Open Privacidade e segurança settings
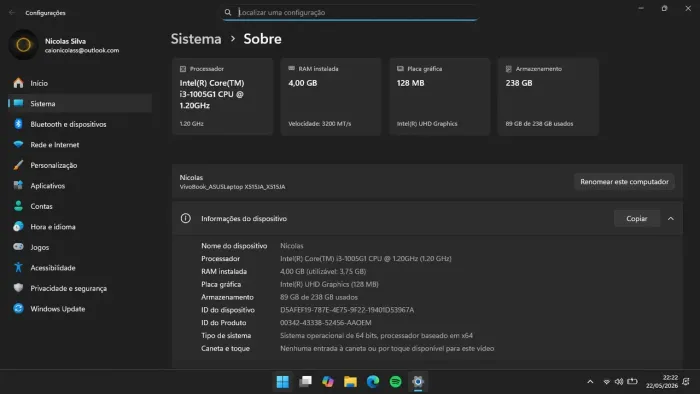The height and width of the screenshot is (394, 700). click(x=80, y=288)
